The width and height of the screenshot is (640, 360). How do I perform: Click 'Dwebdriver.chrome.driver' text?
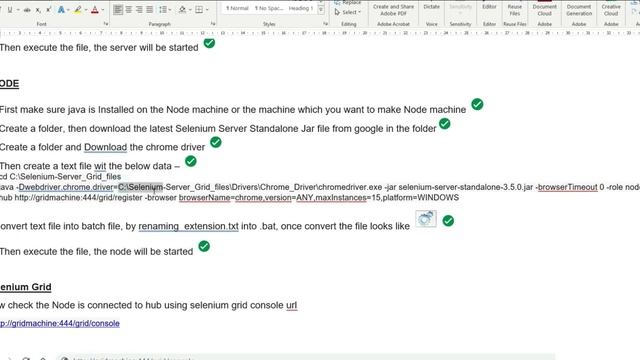pos(66,187)
